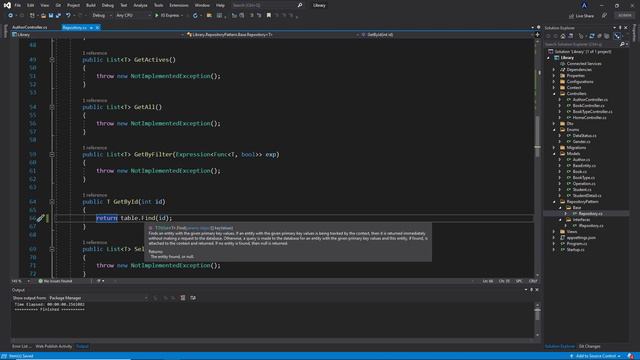
Task: Click Live Share button
Action: (582, 16)
